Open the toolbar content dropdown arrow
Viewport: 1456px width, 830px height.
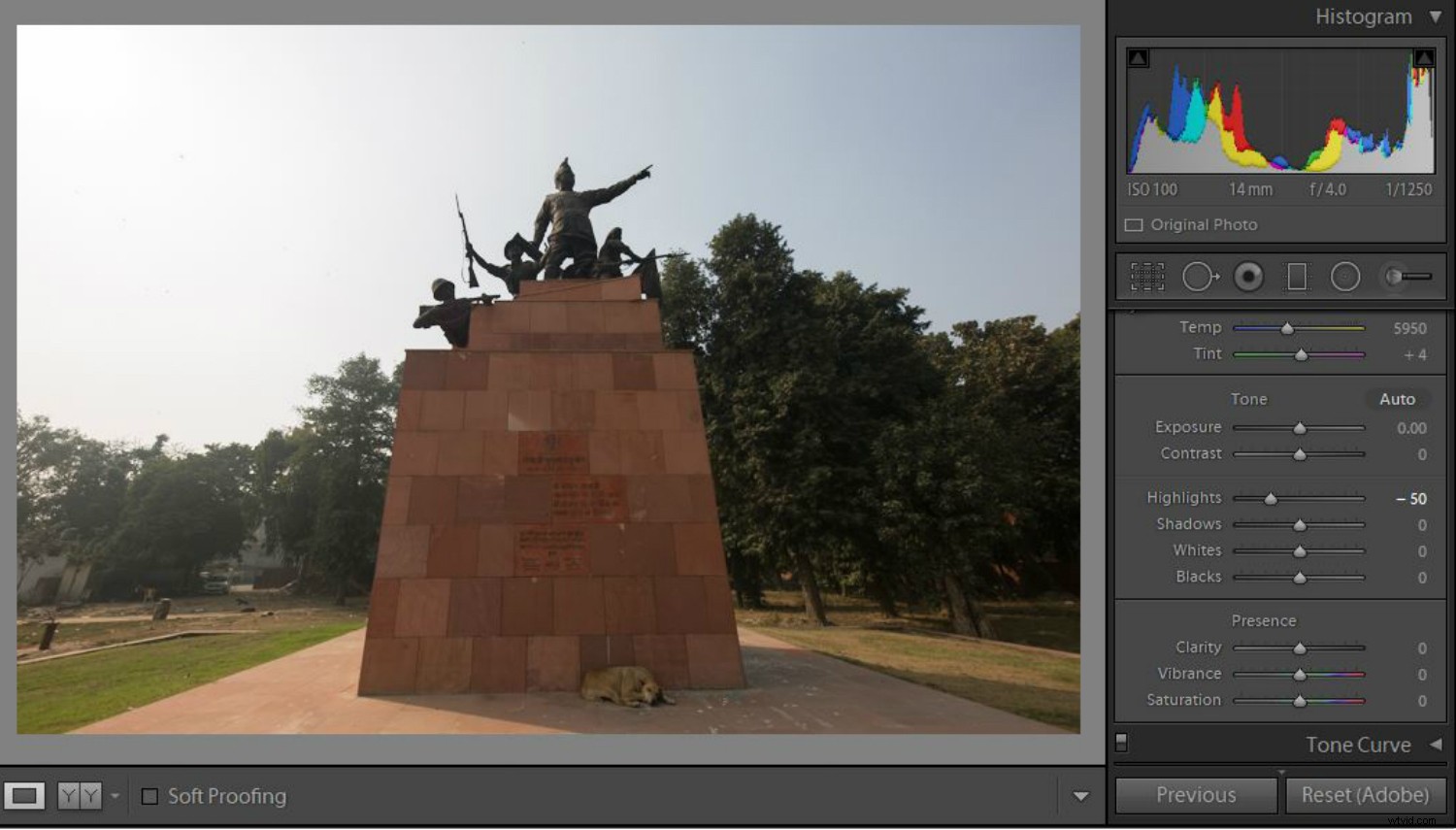click(x=1080, y=795)
